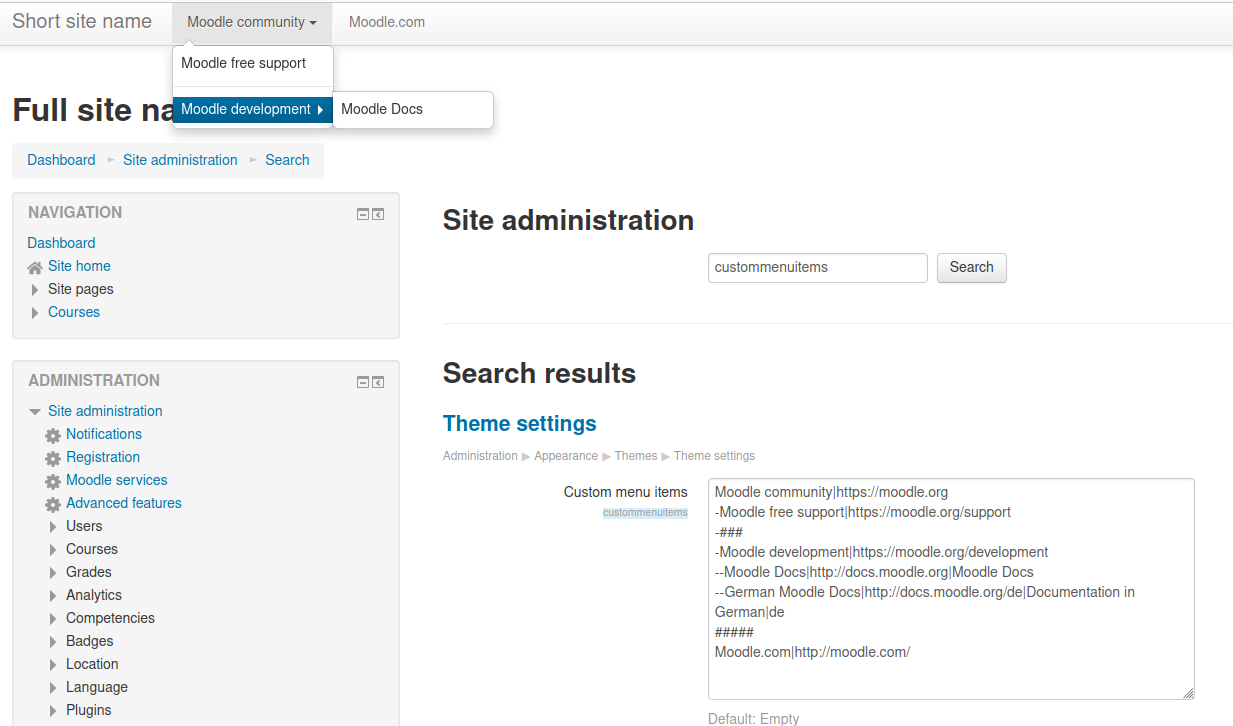Dock the Navigation block
This screenshot has height=726, width=1233.
coord(378,214)
